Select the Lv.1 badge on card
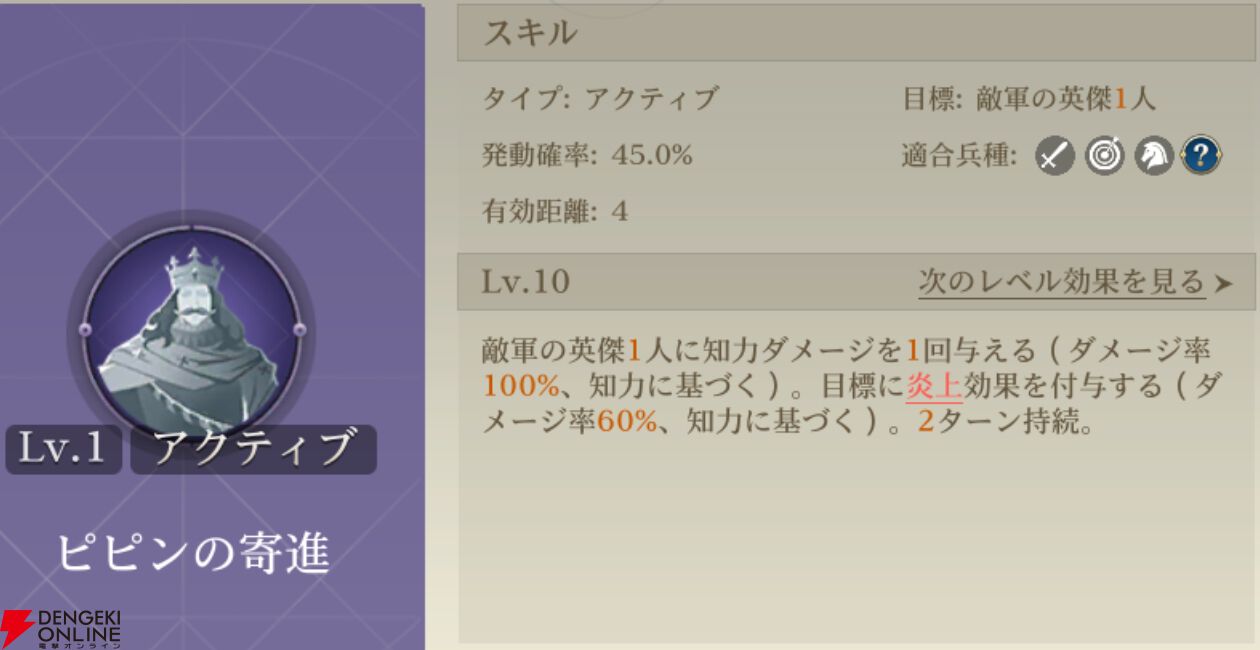Screen dimensions: 1260x650 pos(64,449)
